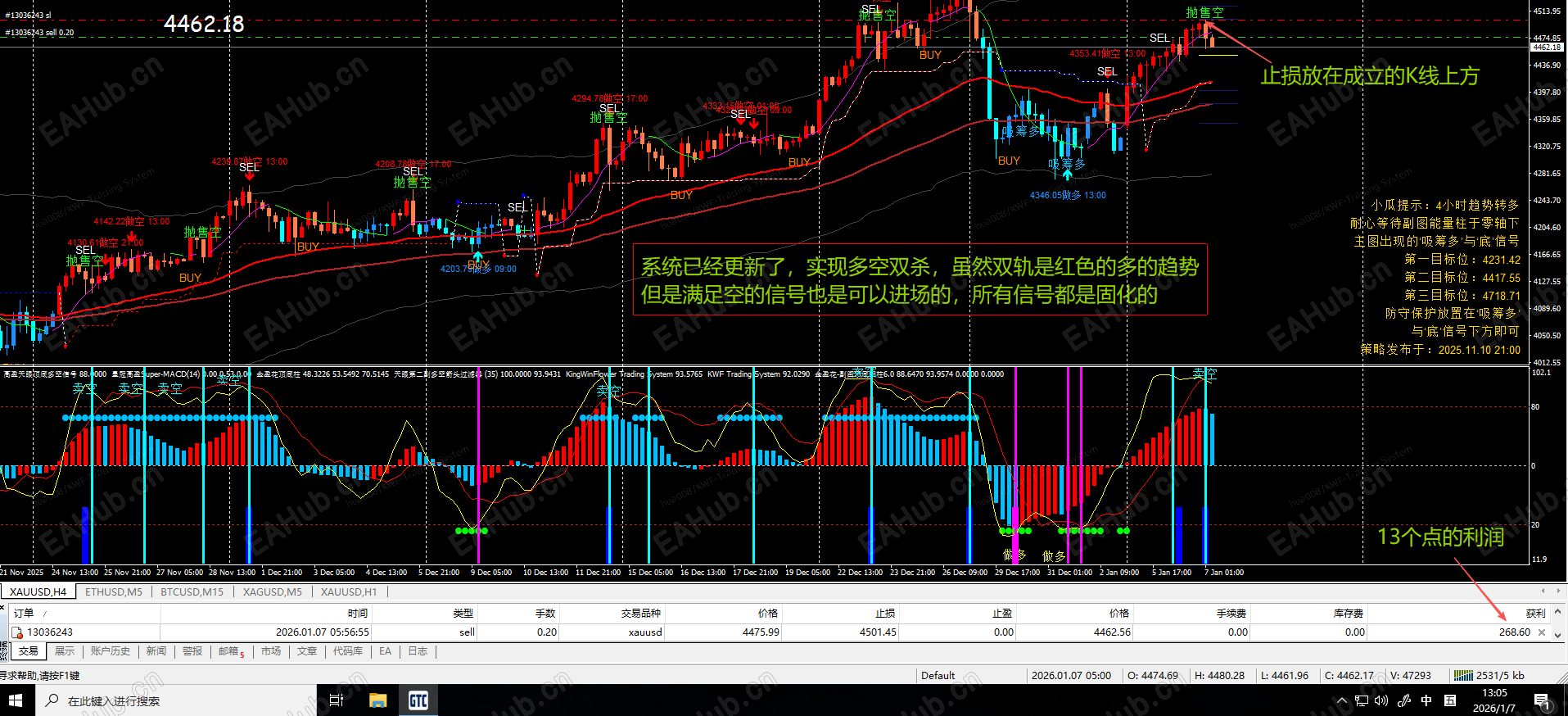Close order 13036243 with the X button
The height and width of the screenshot is (716, 1568).
[x=1542, y=632]
